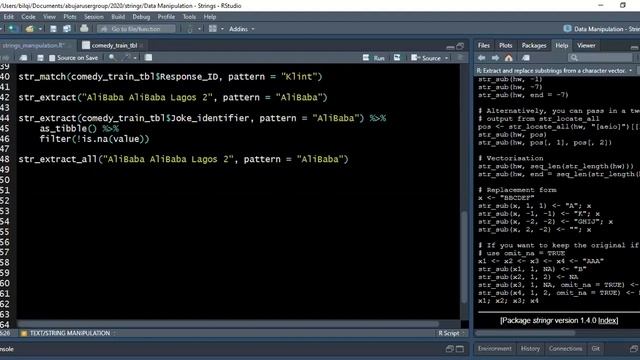Open the Source options dropdown arrow
The height and width of the screenshot is (360, 640).
(447, 58)
